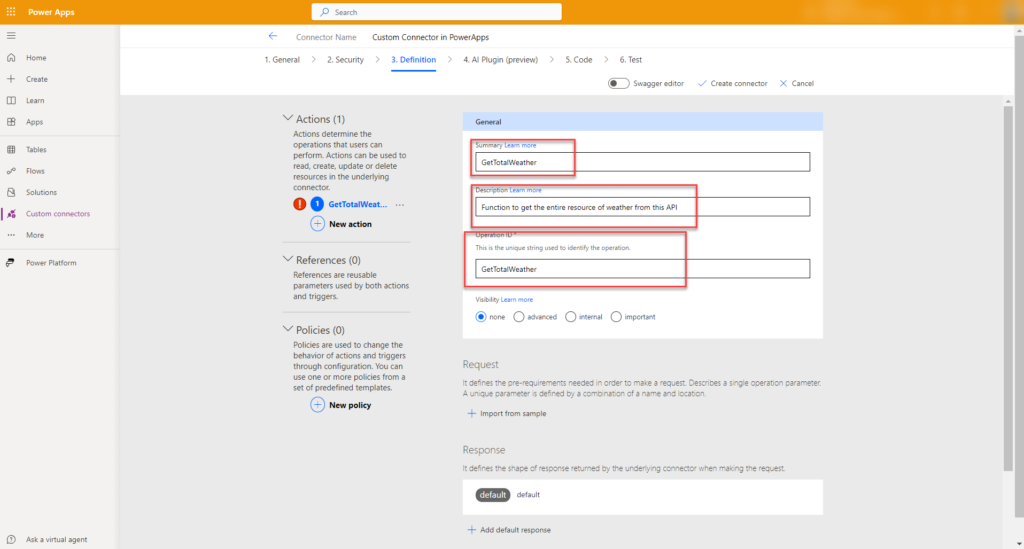Image resolution: width=1024 pixels, height=549 pixels.
Task: Click the Cancel X icon
Action: pos(783,83)
